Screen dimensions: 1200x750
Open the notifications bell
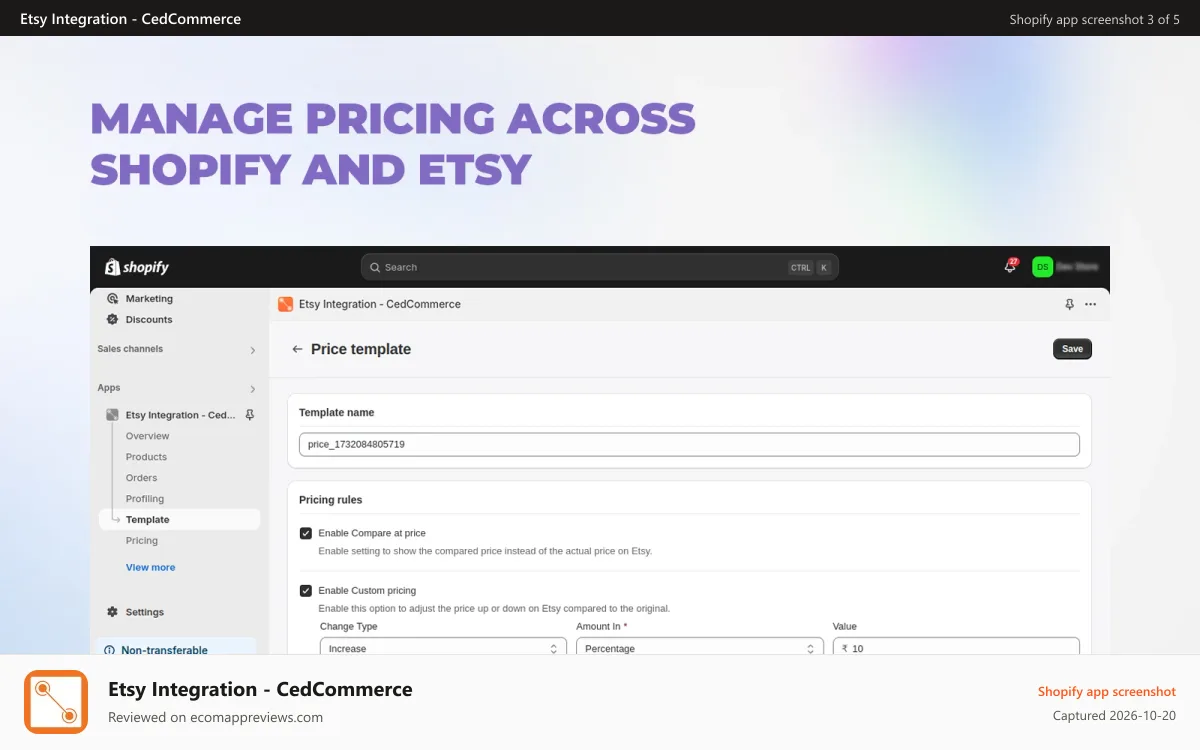click(x=1010, y=267)
